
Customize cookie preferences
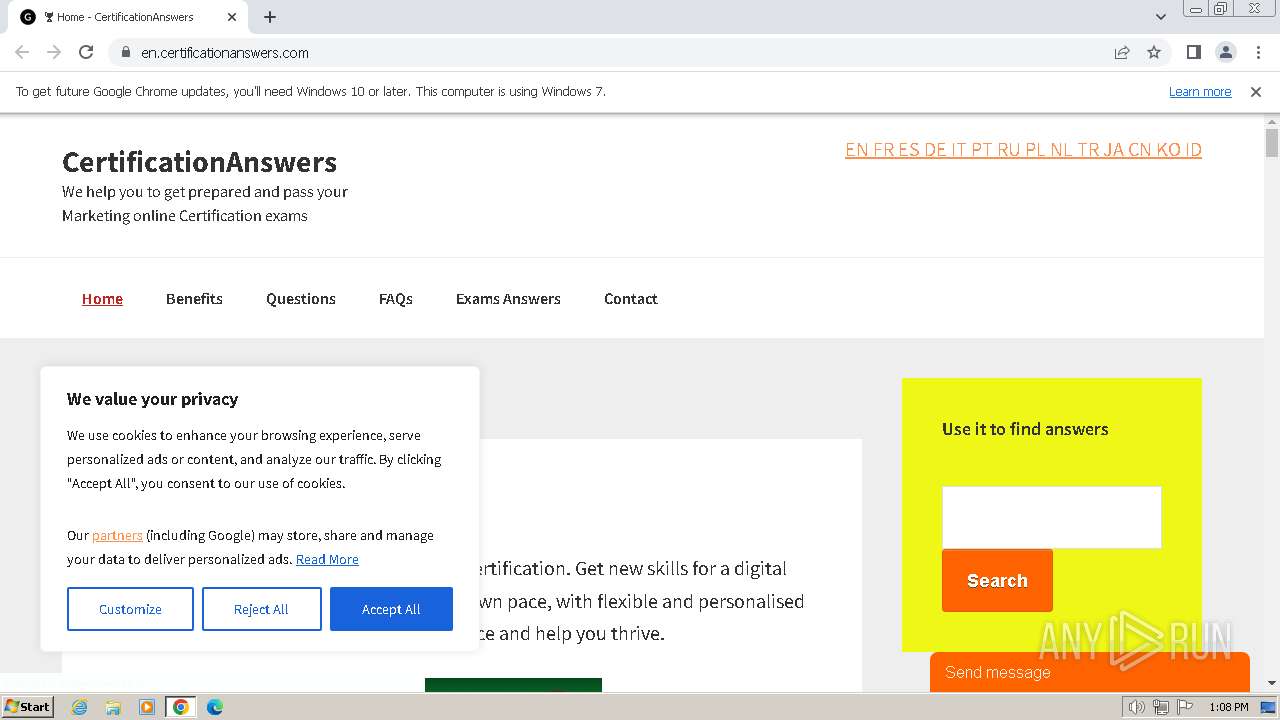point(130,609)
